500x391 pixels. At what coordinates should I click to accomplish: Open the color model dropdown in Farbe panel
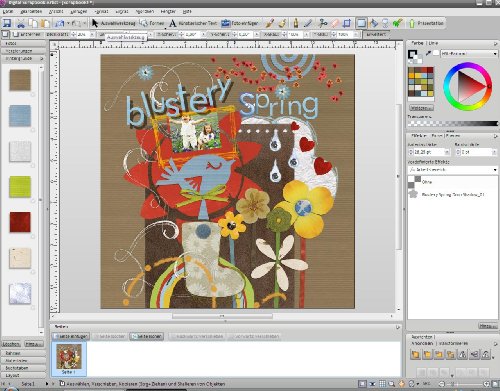pyautogui.click(x=469, y=53)
